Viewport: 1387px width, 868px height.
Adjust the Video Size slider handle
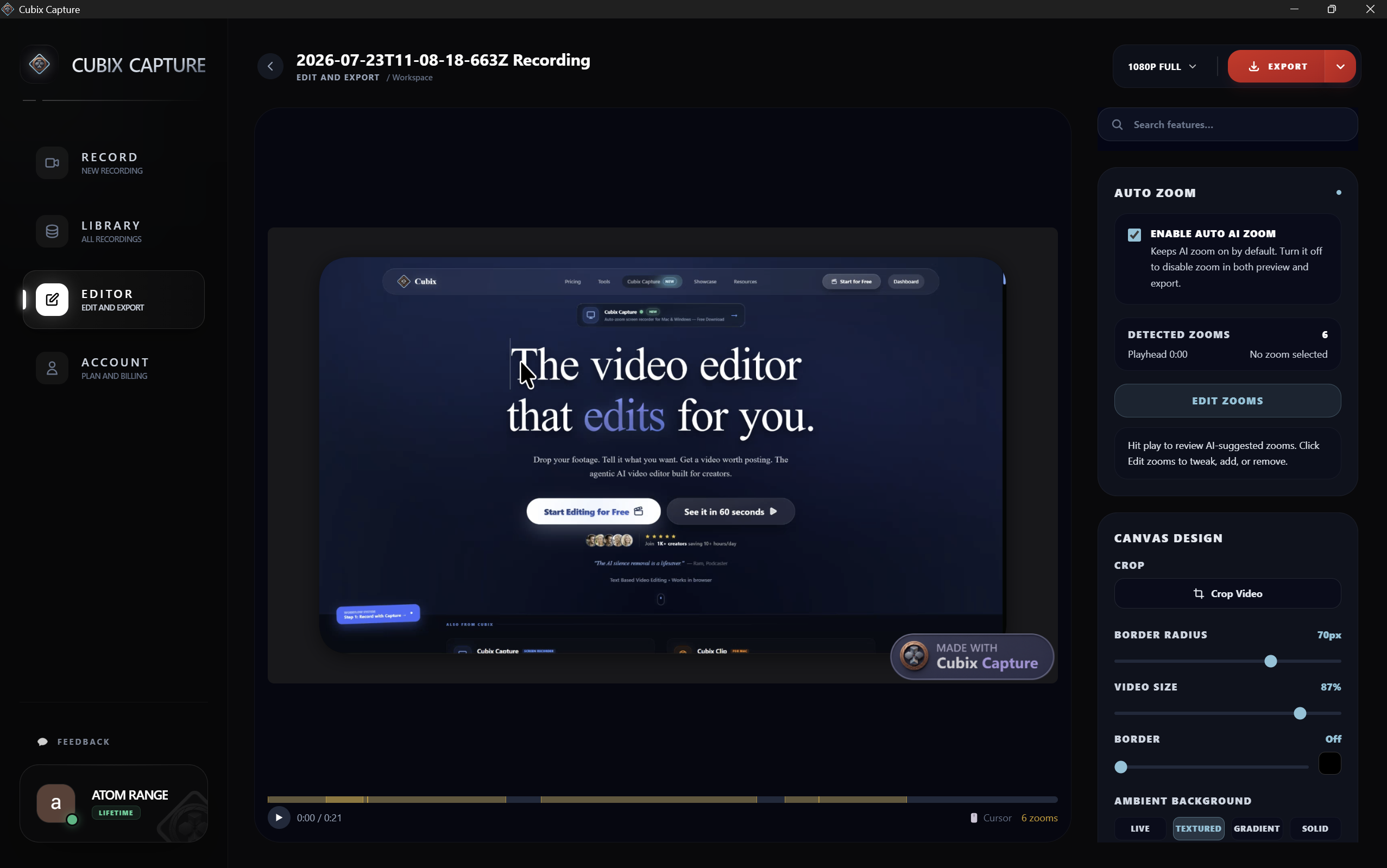pos(1300,714)
